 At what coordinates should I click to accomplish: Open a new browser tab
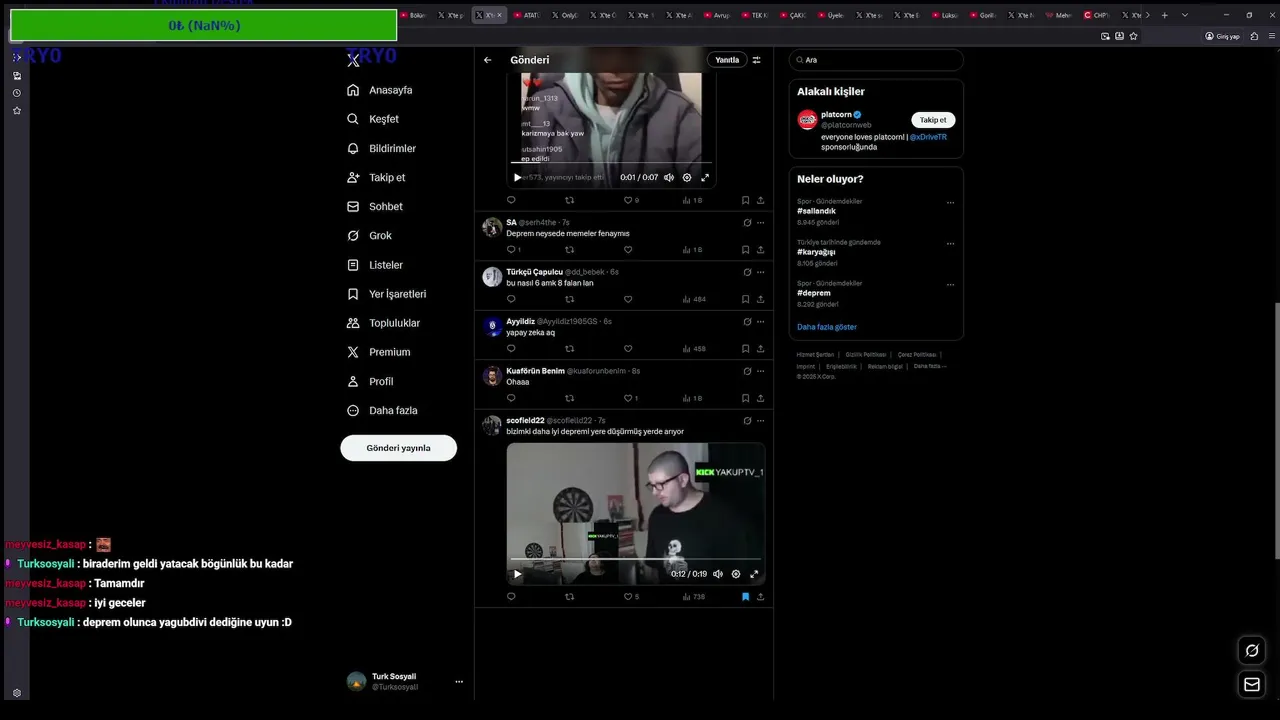click(x=1164, y=15)
